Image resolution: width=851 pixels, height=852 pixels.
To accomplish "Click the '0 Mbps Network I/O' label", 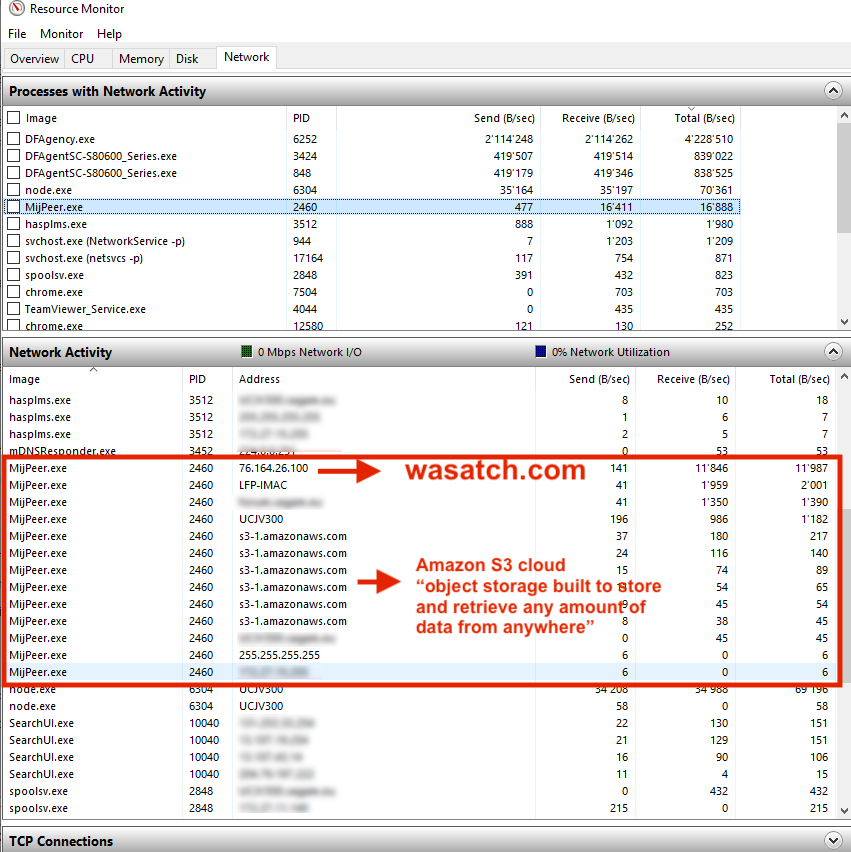I will pos(310,352).
